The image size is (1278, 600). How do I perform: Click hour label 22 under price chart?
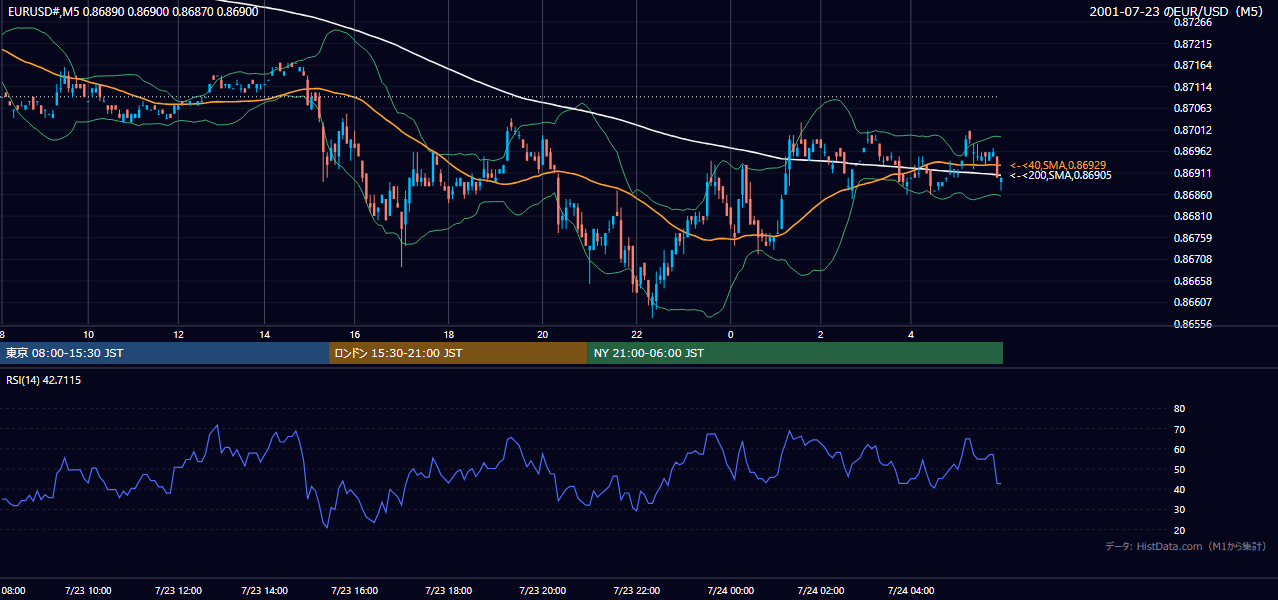[x=636, y=334]
